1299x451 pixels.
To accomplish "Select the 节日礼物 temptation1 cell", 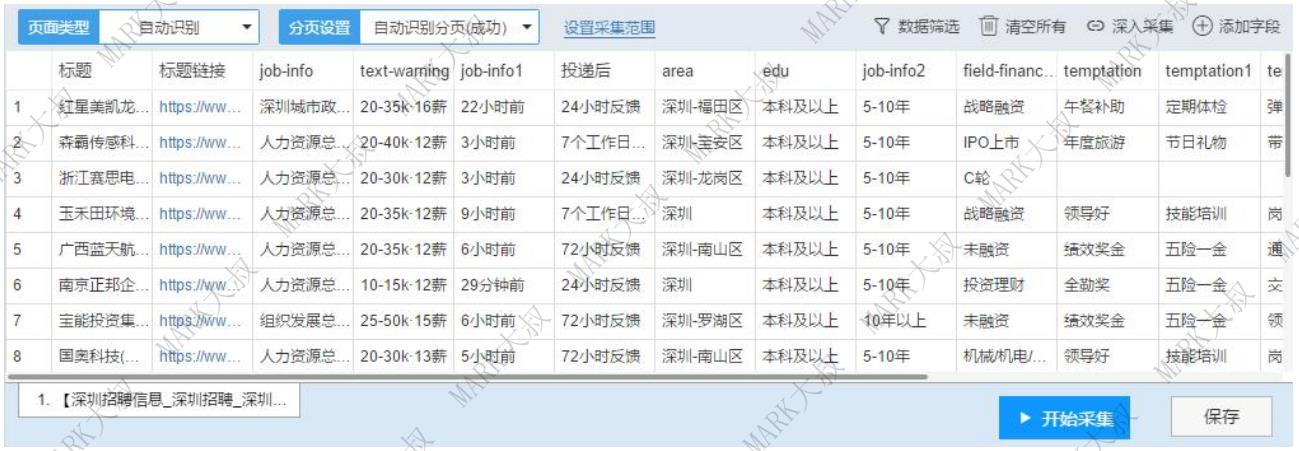I will (1208, 143).
